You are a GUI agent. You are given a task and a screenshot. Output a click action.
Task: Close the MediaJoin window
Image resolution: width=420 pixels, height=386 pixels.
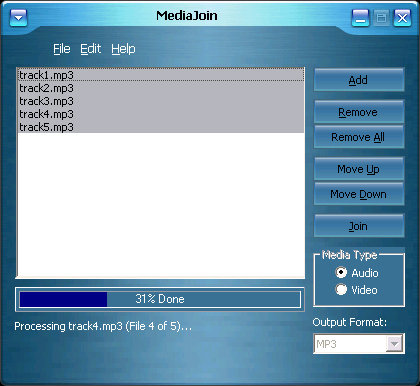click(402, 18)
